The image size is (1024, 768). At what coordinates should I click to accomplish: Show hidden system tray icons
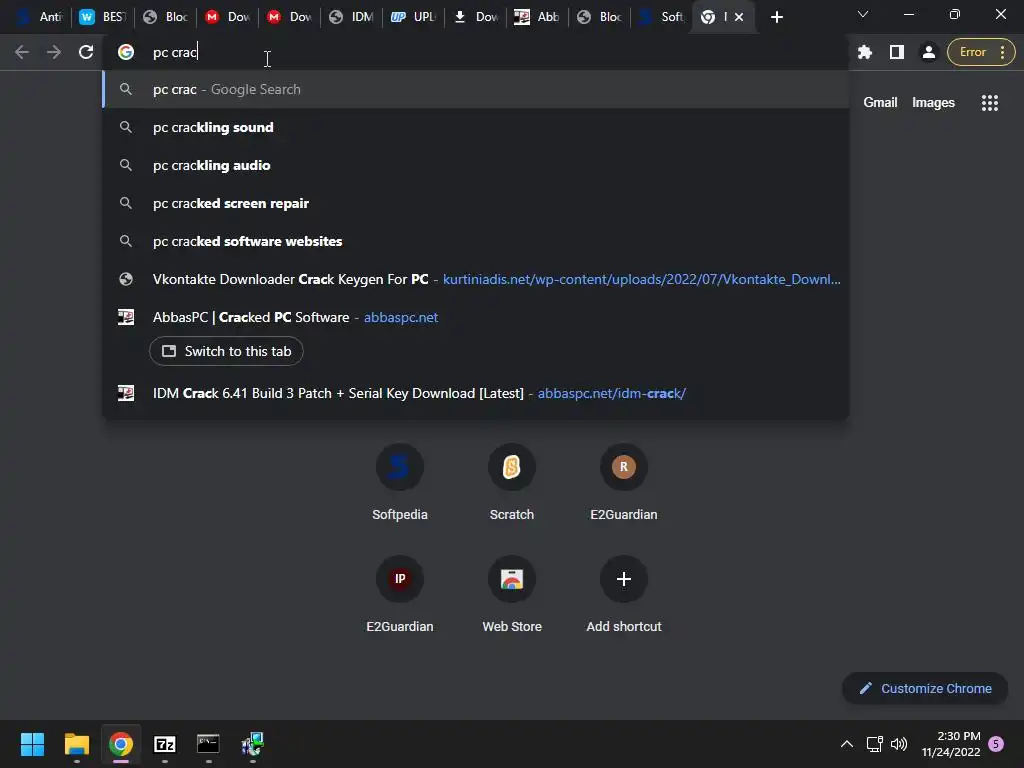click(x=846, y=744)
